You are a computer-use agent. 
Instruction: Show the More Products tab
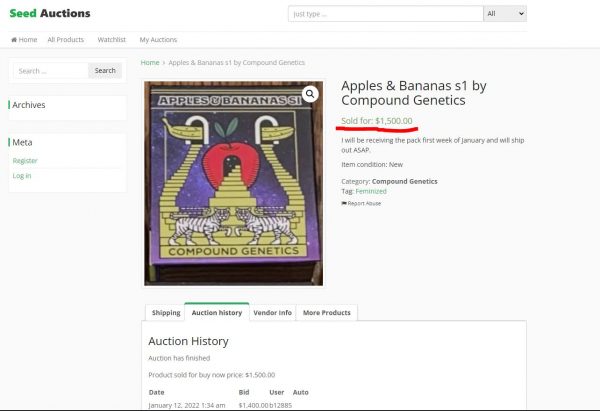(x=327, y=313)
